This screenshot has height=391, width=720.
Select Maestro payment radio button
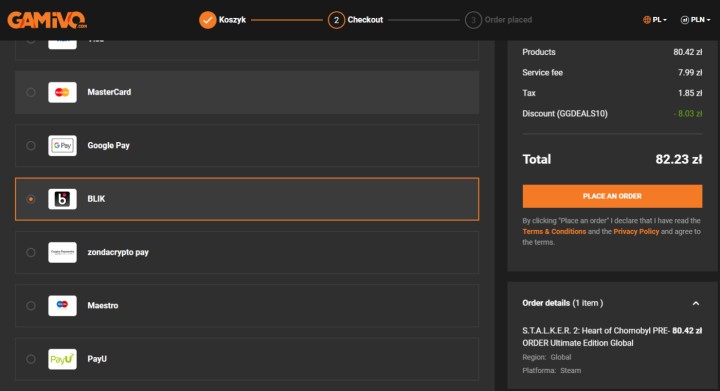pos(31,306)
